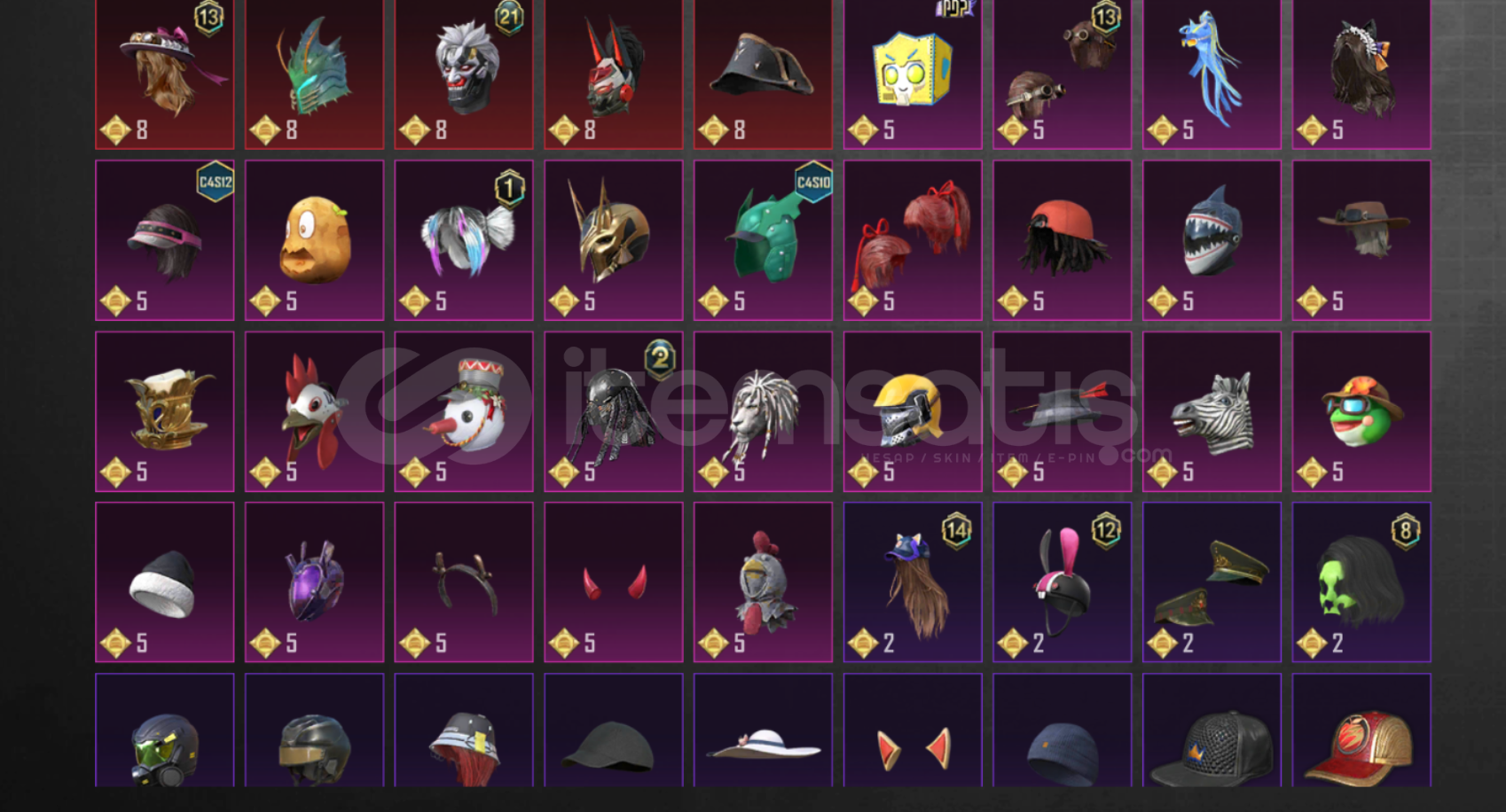Viewport: 1506px width, 812px height.
Task: Select the red devil horns item
Action: click(614, 582)
